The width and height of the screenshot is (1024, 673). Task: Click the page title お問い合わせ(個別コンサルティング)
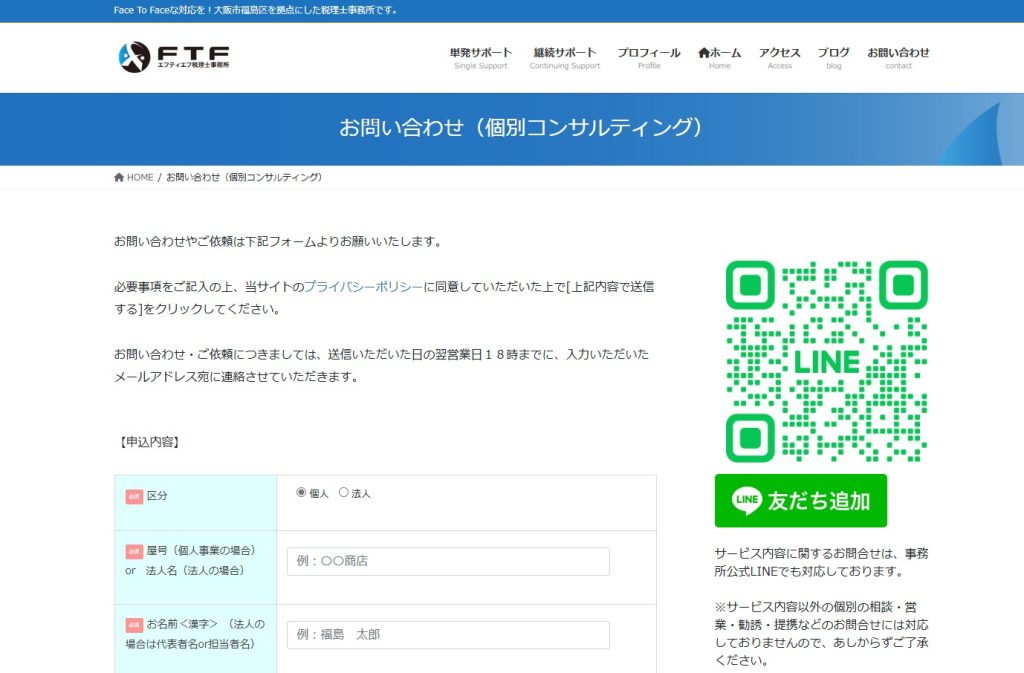click(x=520, y=127)
